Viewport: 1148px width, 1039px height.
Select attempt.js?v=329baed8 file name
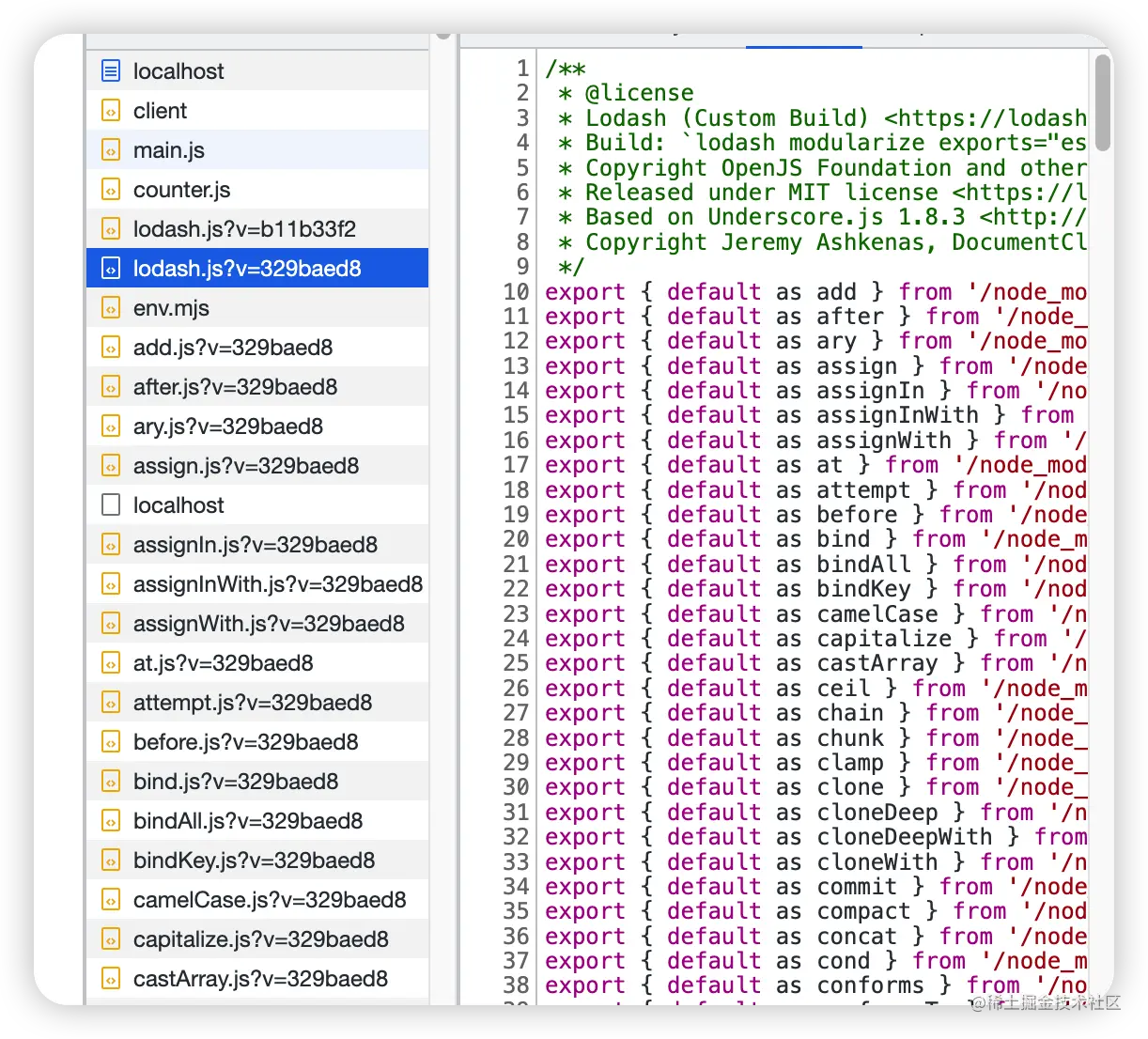coord(253,703)
